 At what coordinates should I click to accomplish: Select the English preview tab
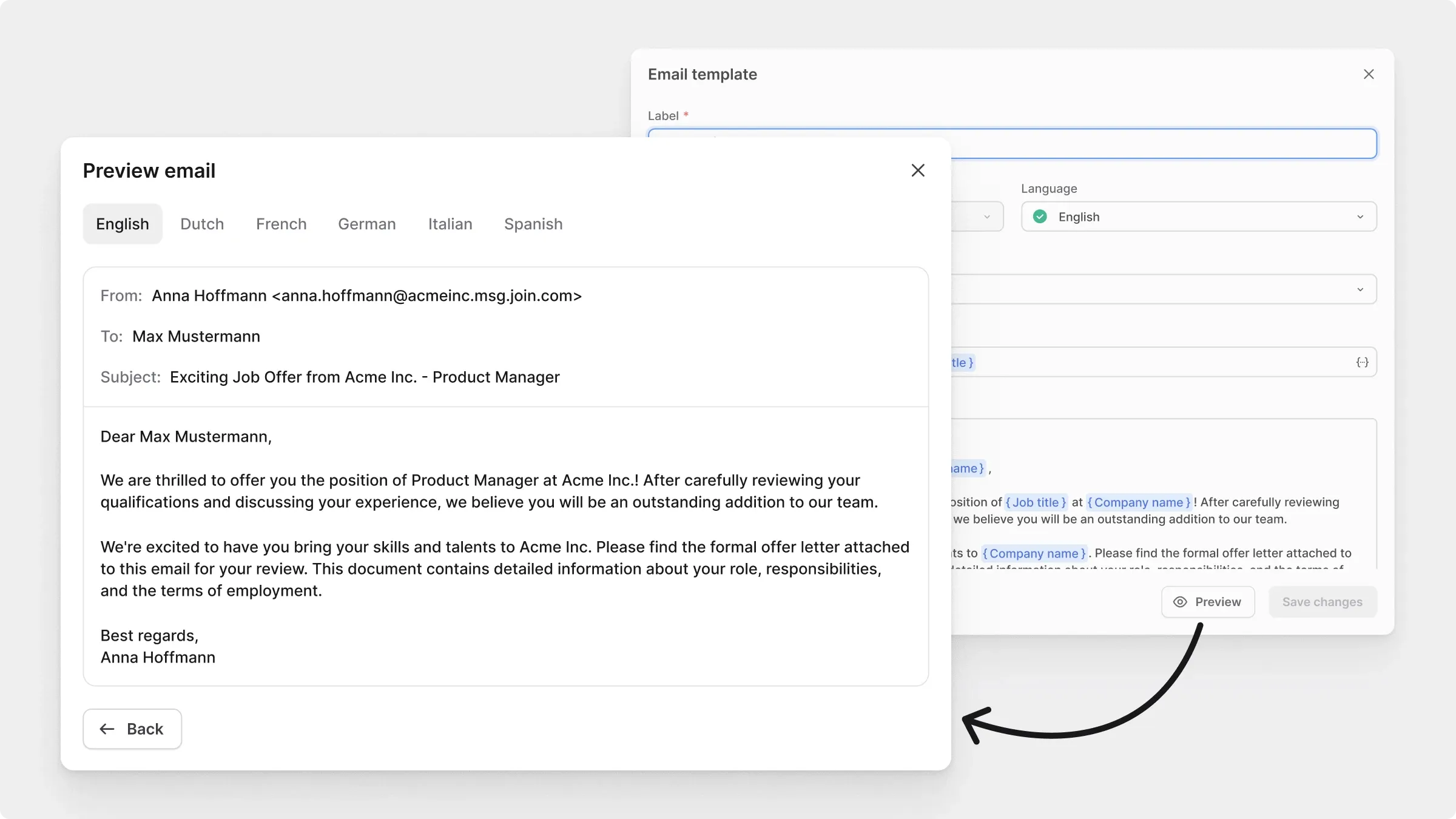click(x=123, y=224)
